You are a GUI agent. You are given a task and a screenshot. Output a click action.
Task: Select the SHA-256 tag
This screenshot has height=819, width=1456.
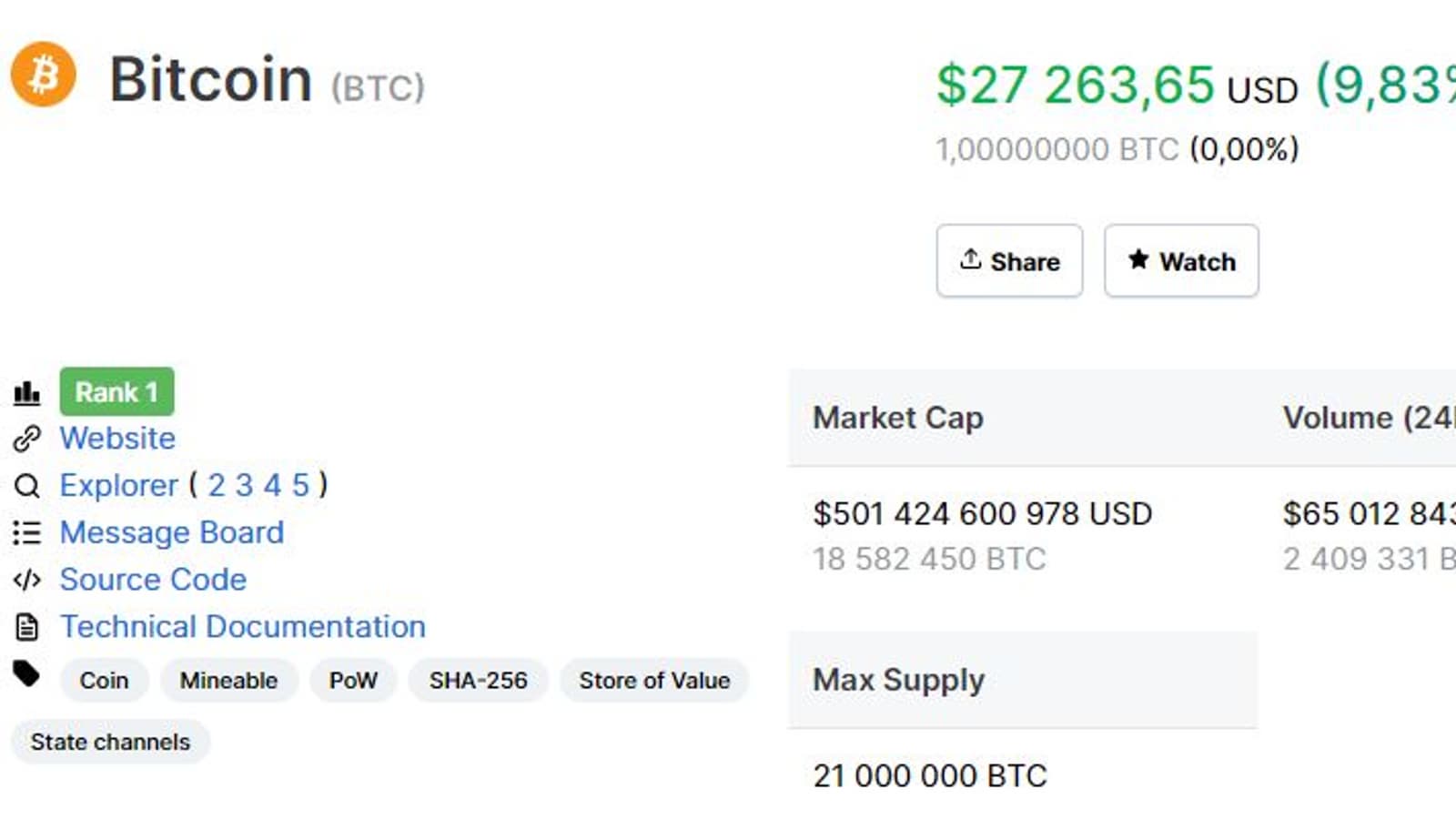coord(478,681)
